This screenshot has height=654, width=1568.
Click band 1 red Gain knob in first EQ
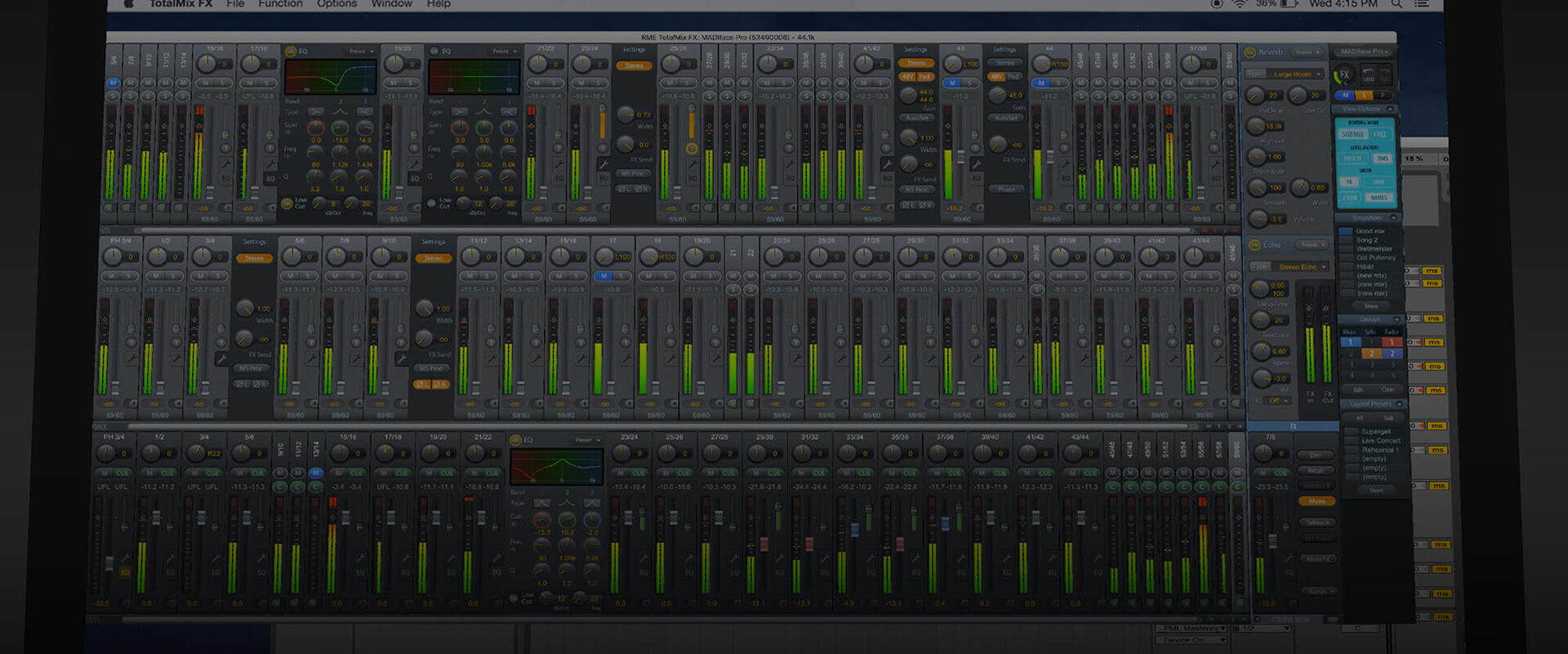pyautogui.click(x=315, y=128)
